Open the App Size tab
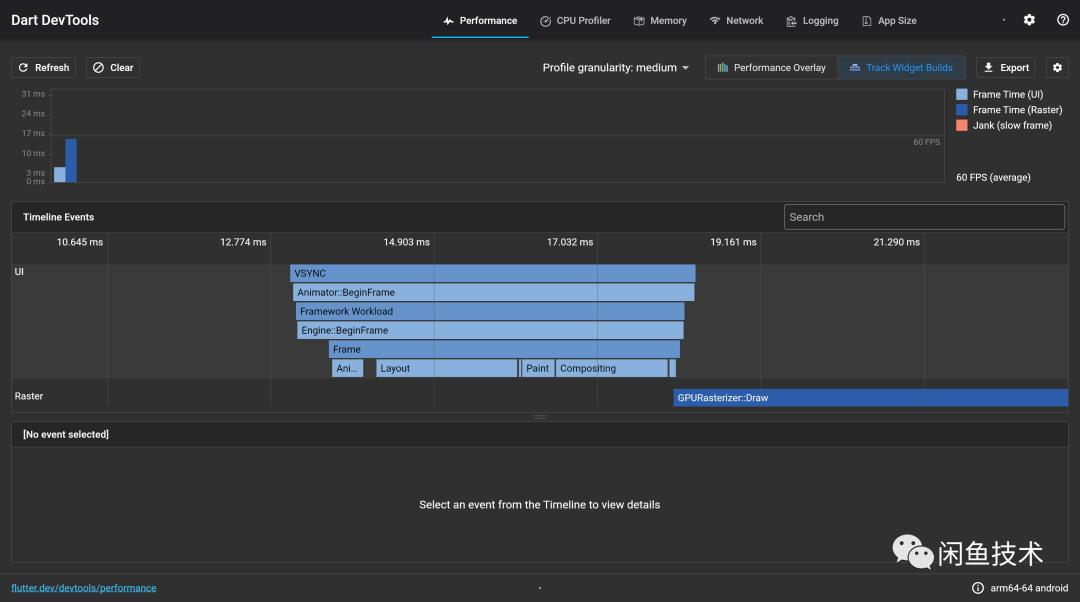This screenshot has height=602, width=1080. pos(889,20)
